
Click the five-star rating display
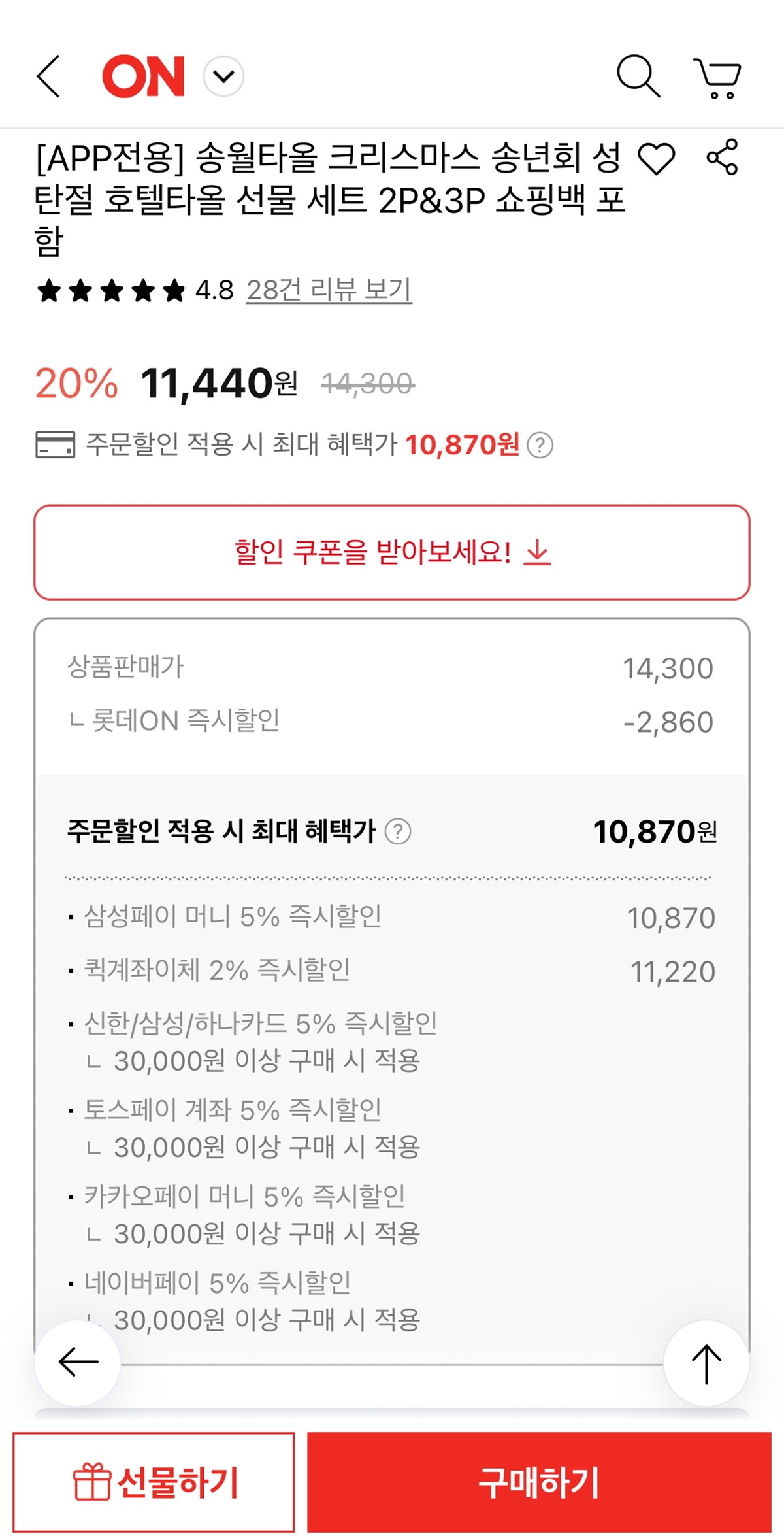111,291
